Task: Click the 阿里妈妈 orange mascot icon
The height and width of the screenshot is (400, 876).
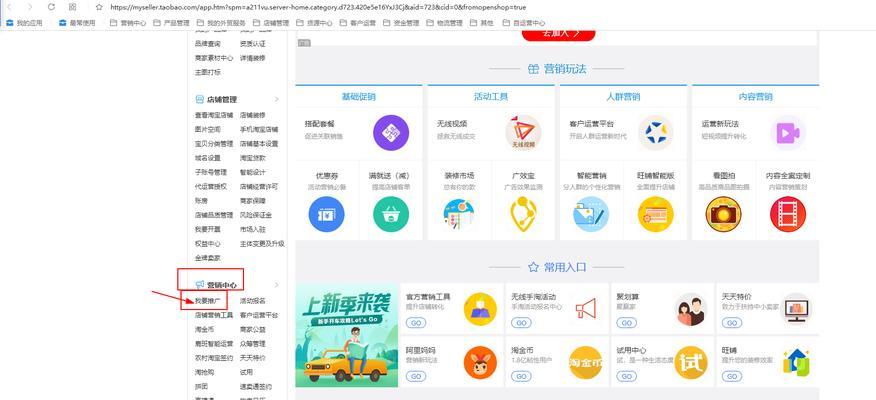Action: coord(480,362)
